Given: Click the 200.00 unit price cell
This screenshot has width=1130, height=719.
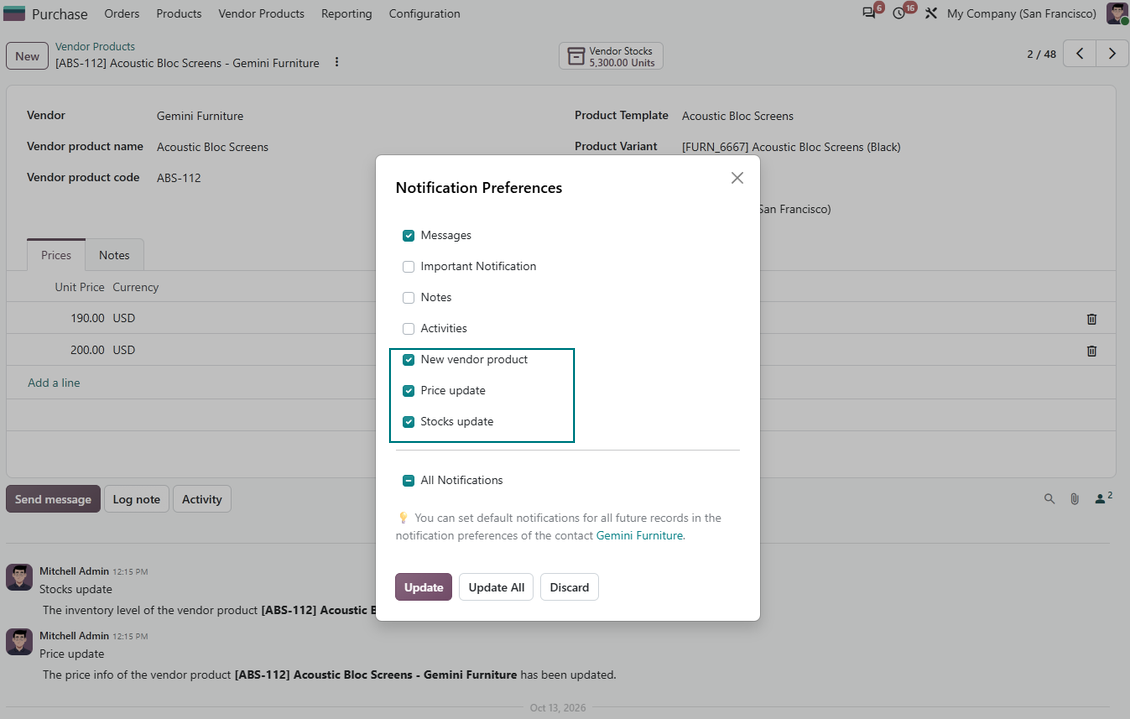Looking at the screenshot, I should (87, 349).
